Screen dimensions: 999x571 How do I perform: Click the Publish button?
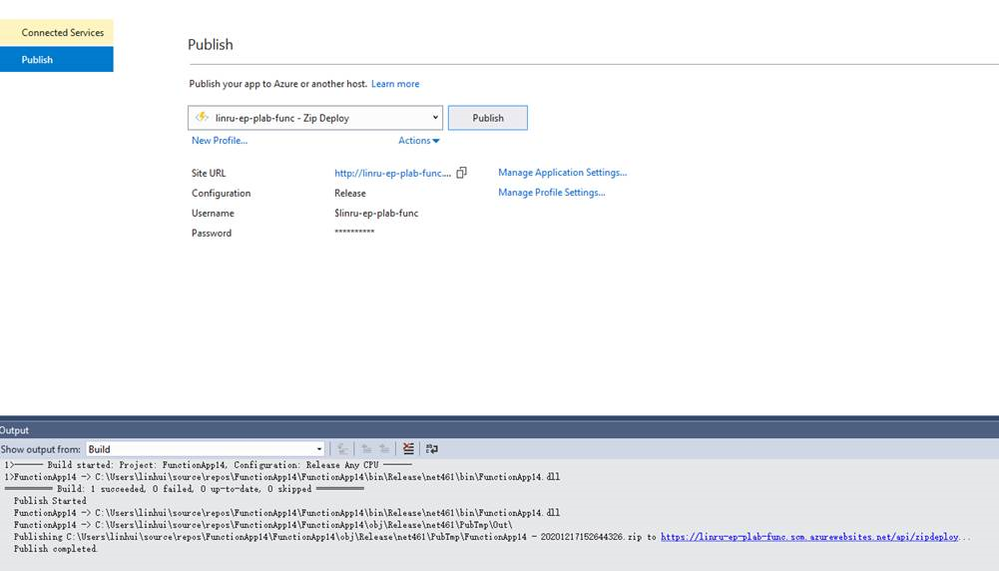[488, 118]
